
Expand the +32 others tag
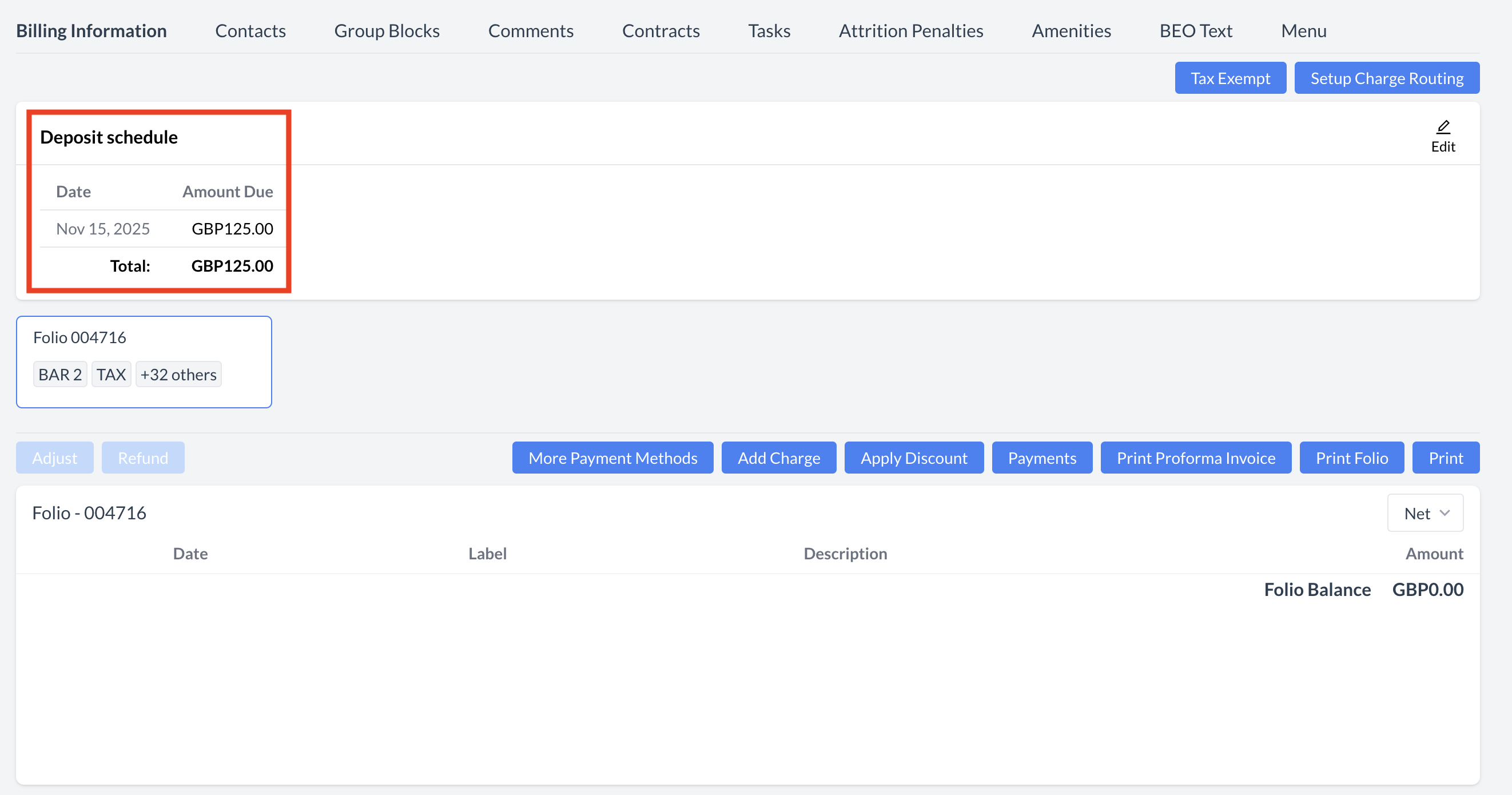pos(178,375)
